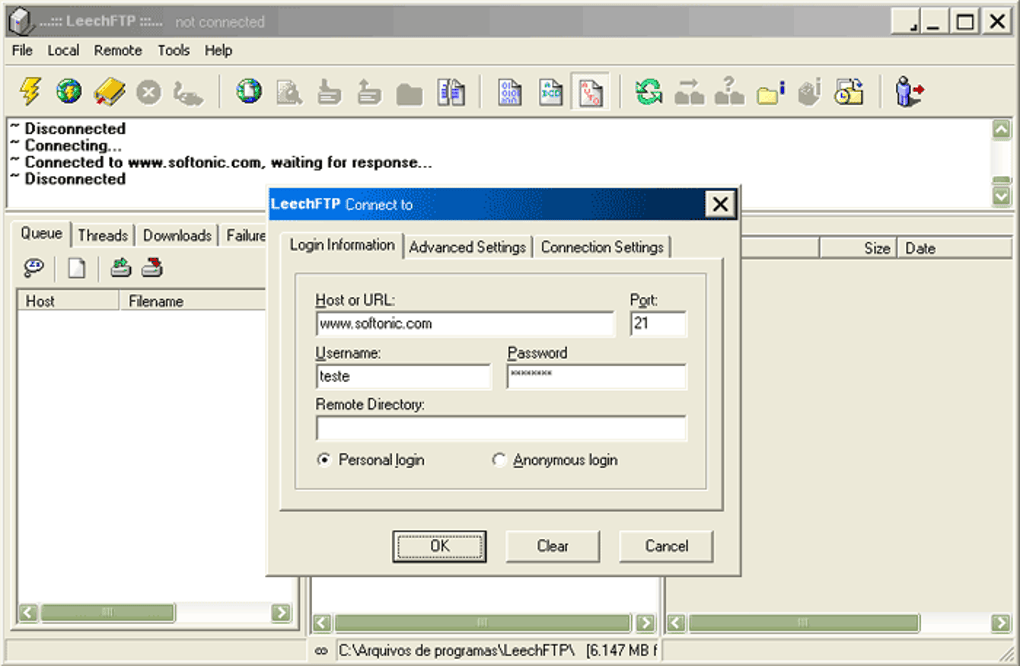1020x666 pixels.
Task: Select the Anonymous login radio button
Action: point(499,461)
